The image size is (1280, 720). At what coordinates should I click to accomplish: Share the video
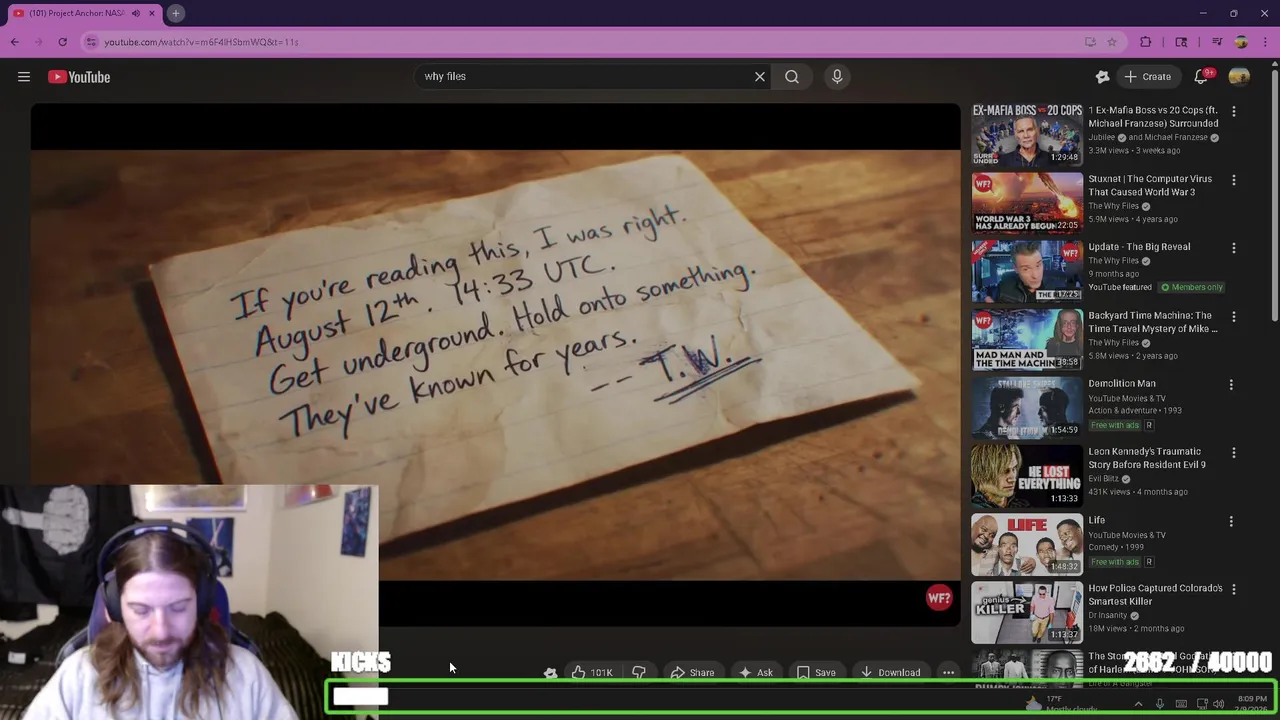(692, 673)
